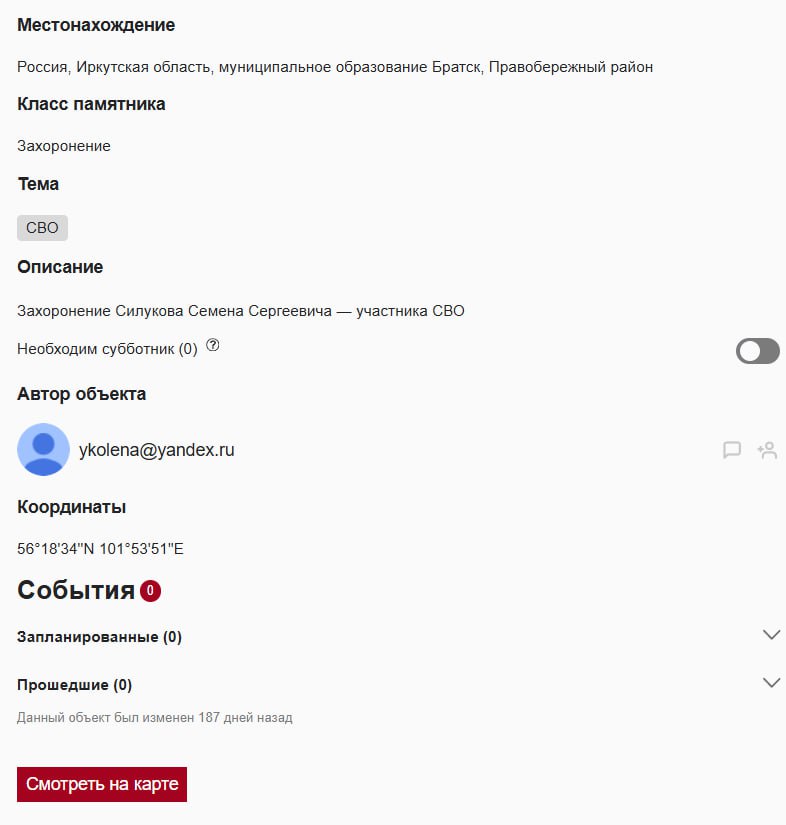This screenshot has height=825, width=786.
Task: Click the author's avatar picture
Action: [43, 450]
